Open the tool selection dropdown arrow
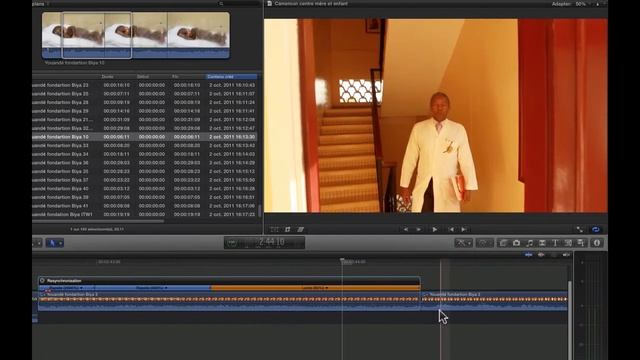This screenshot has width=640, height=360. (x=60, y=243)
